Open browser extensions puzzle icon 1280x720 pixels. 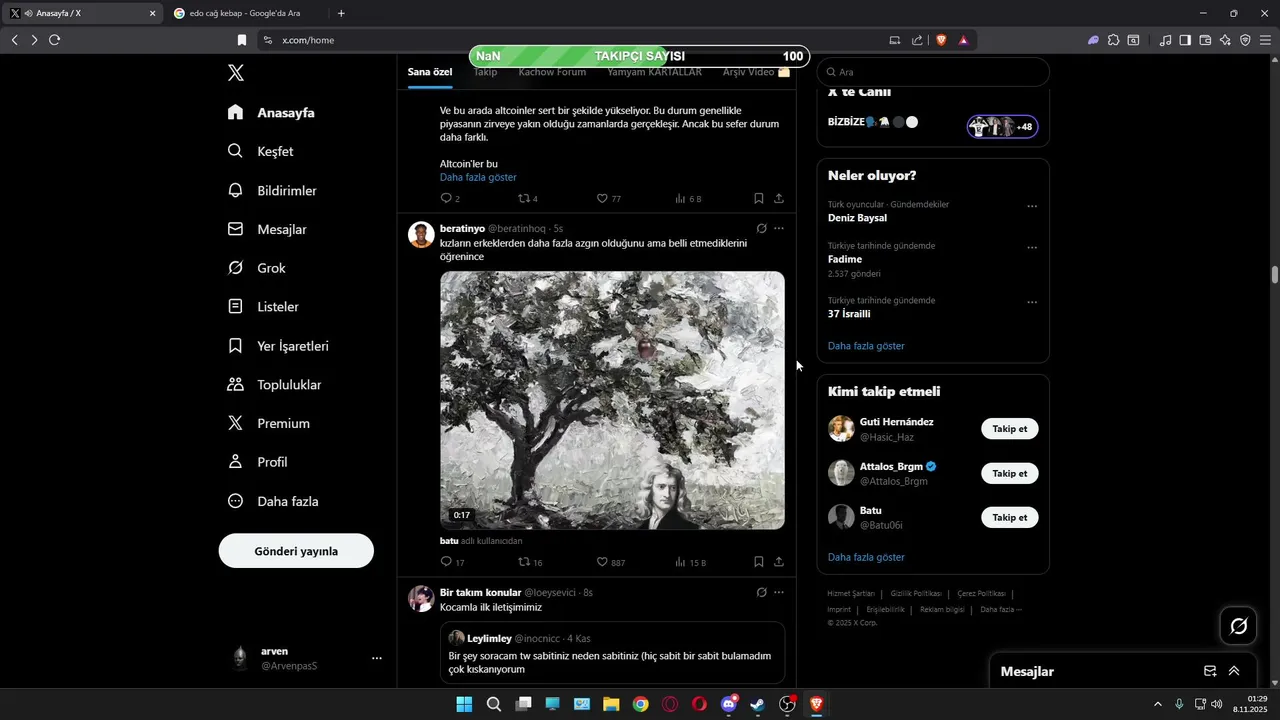click(x=1113, y=40)
